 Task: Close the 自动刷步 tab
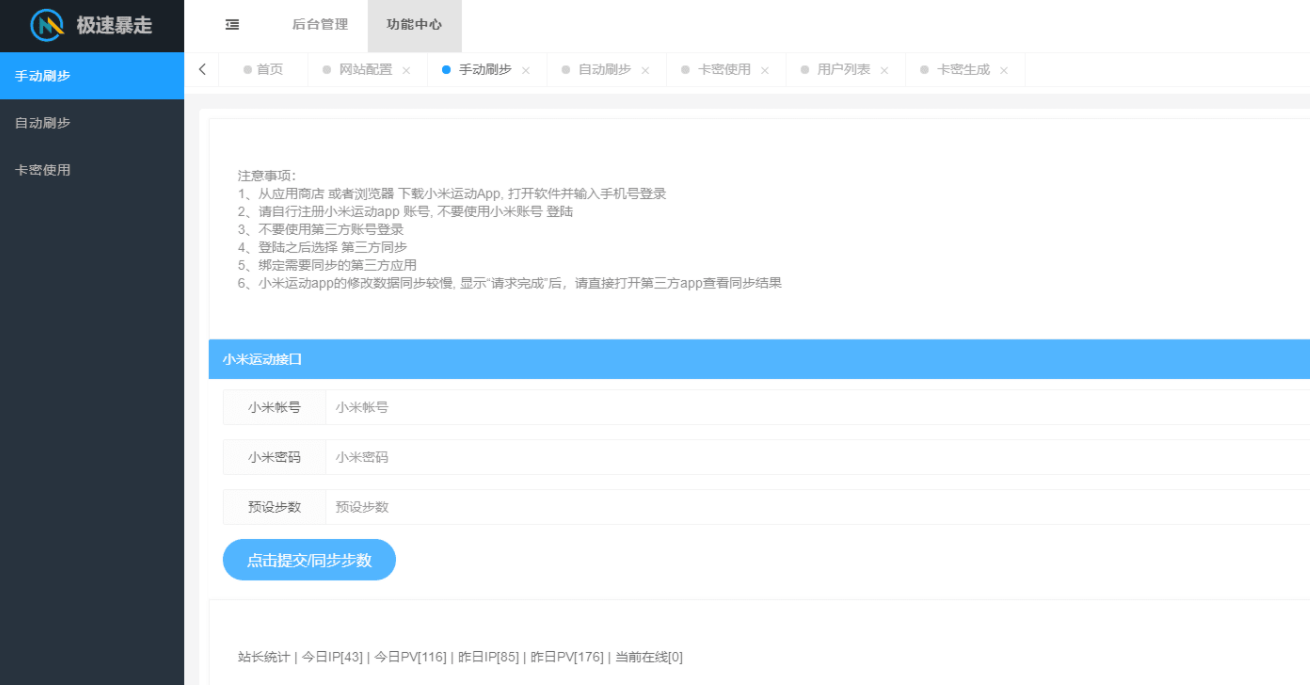pyautogui.click(x=645, y=69)
